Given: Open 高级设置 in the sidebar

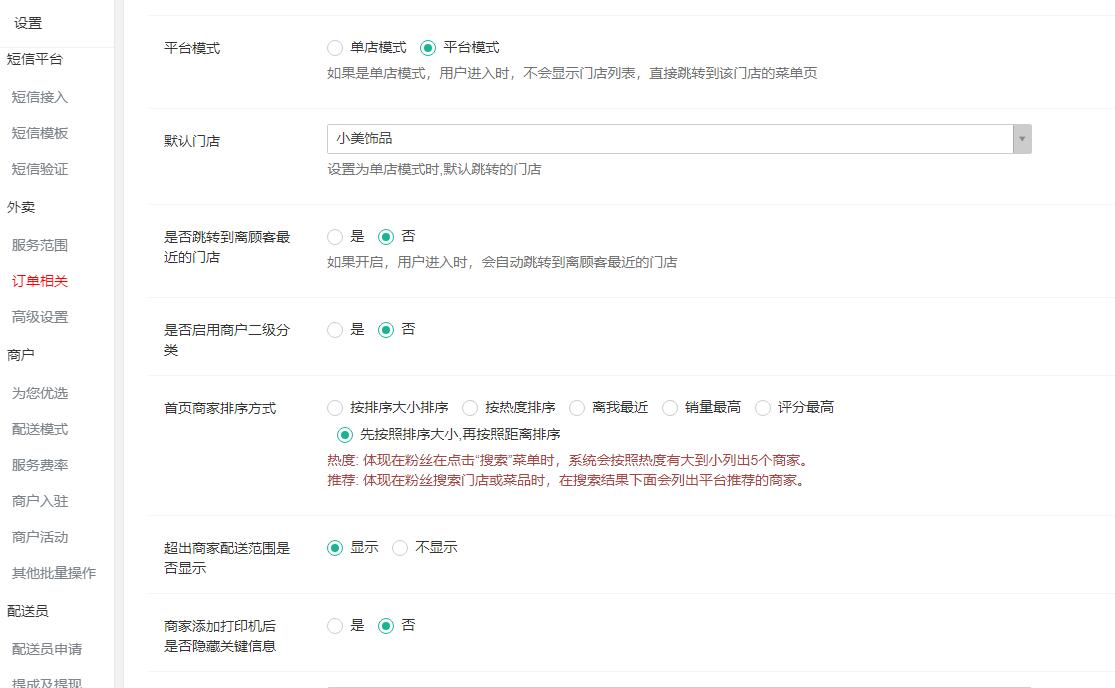Looking at the screenshot, I should tap(40, 317).
